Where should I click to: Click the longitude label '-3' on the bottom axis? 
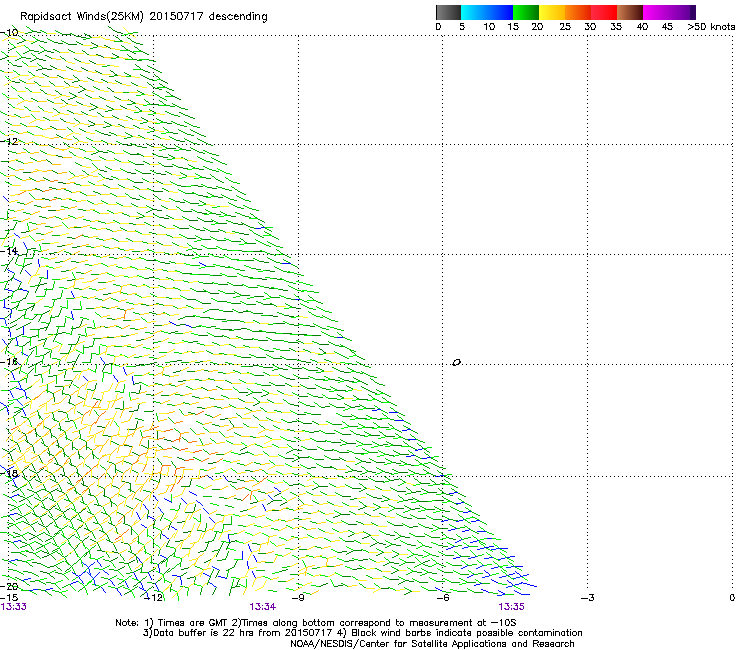pyautogui.click(x=587, y=598)
